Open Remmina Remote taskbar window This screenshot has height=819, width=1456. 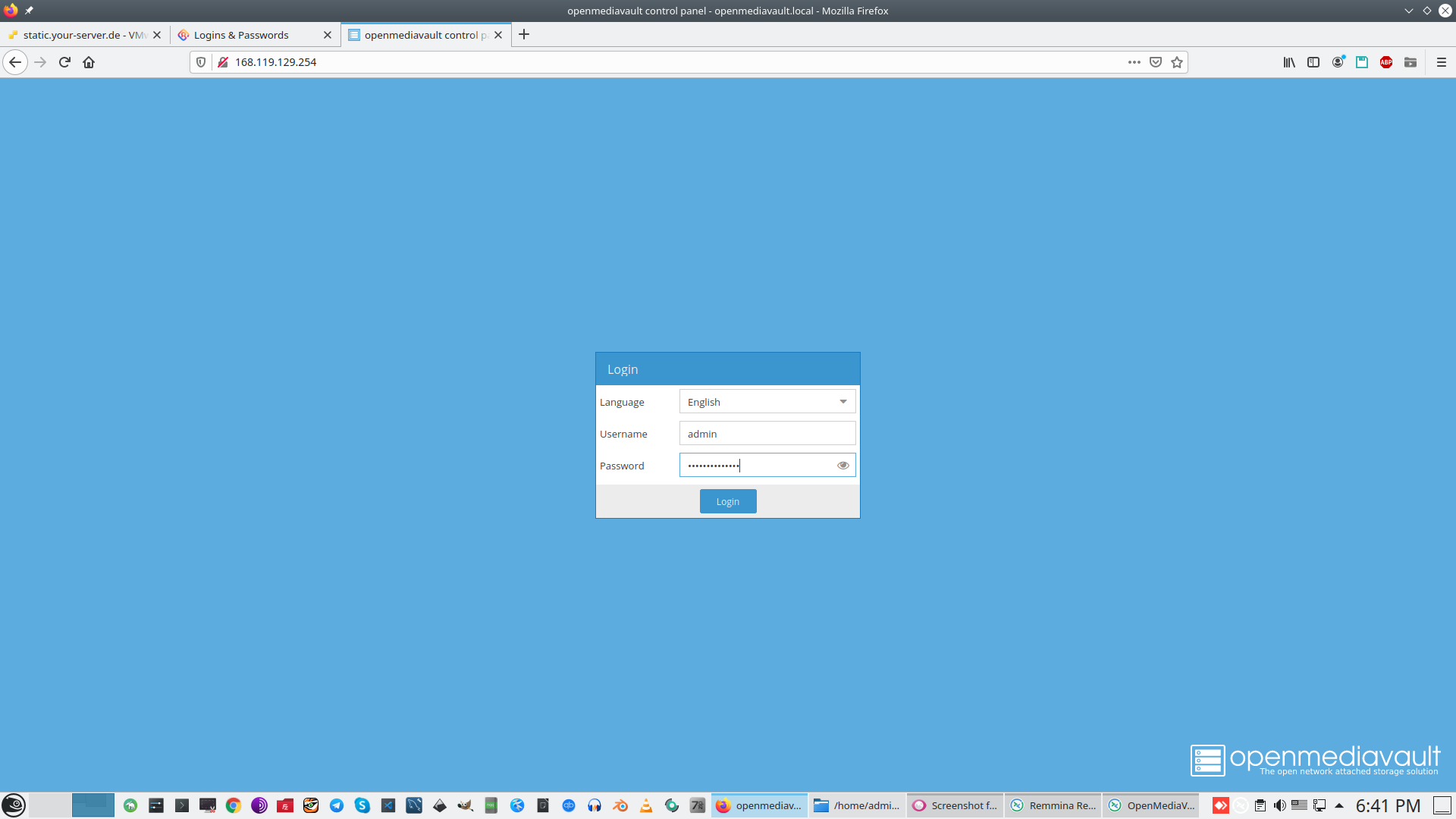1053,805
